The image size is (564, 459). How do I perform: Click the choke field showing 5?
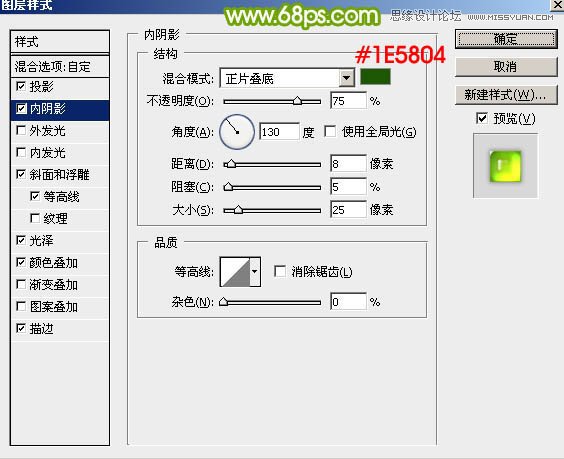[348, 187]
